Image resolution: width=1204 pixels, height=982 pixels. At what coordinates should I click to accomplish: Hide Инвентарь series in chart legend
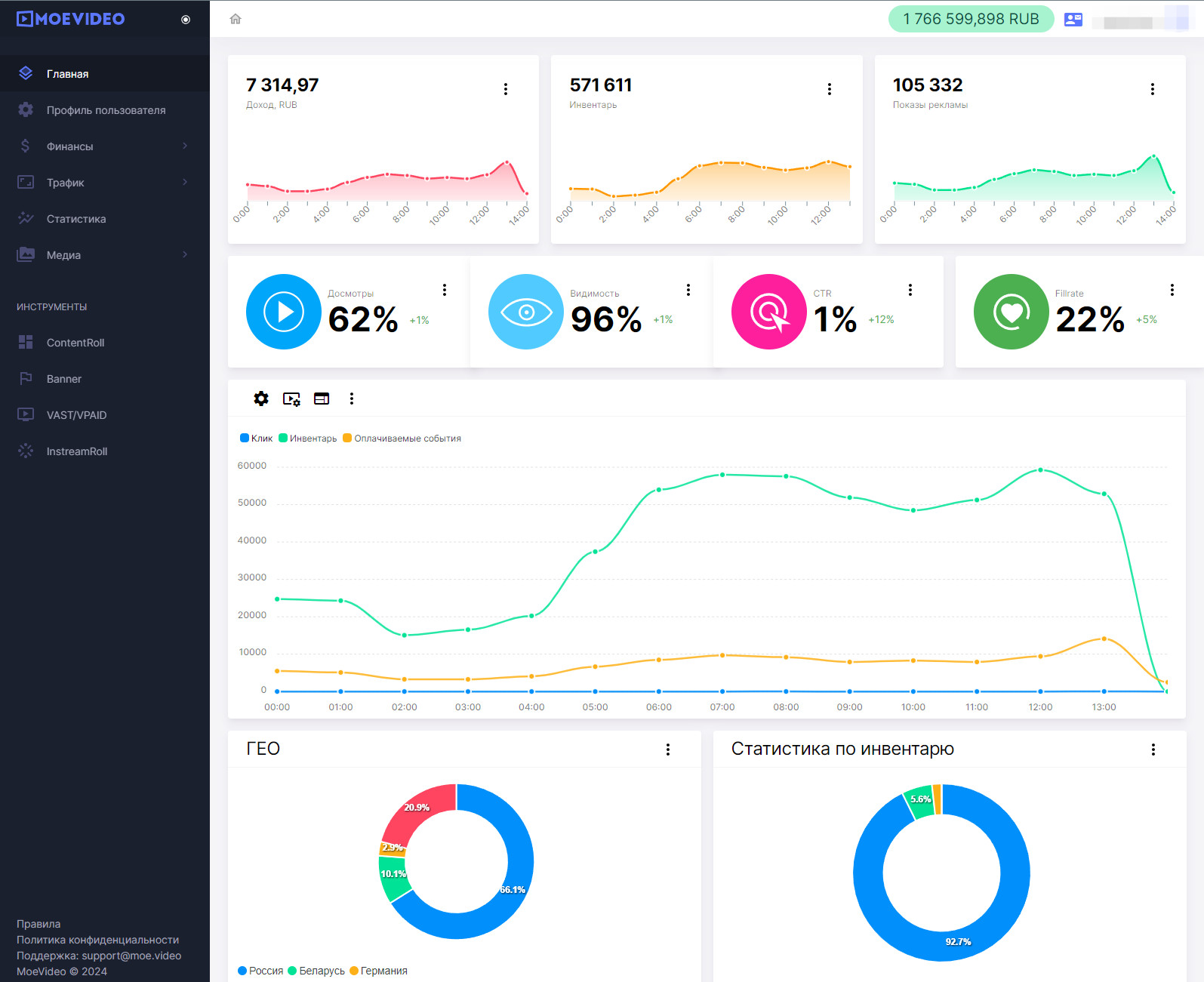click(x=308, y=439)
